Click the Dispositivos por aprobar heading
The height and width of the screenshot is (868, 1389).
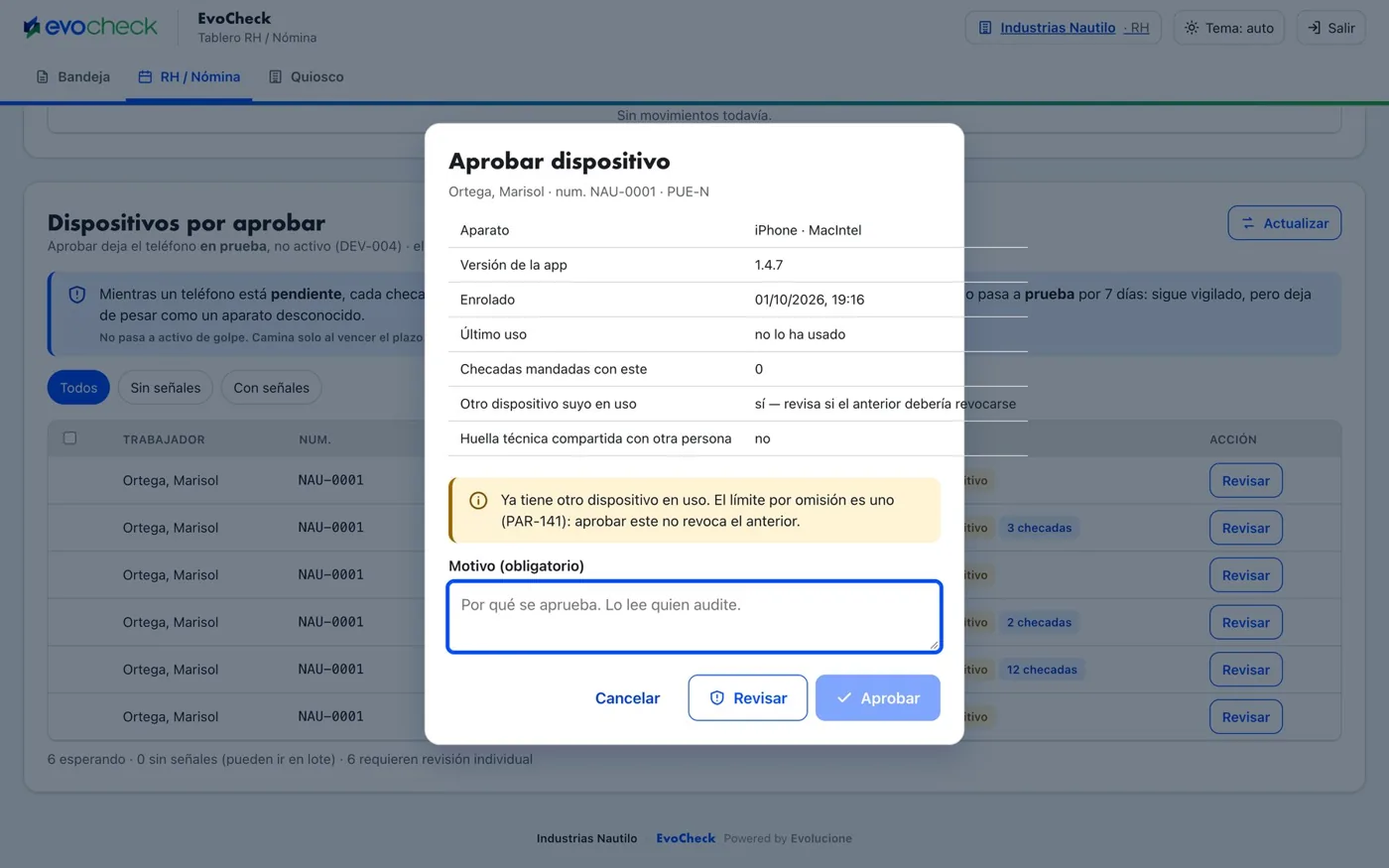tap(187, 222)
